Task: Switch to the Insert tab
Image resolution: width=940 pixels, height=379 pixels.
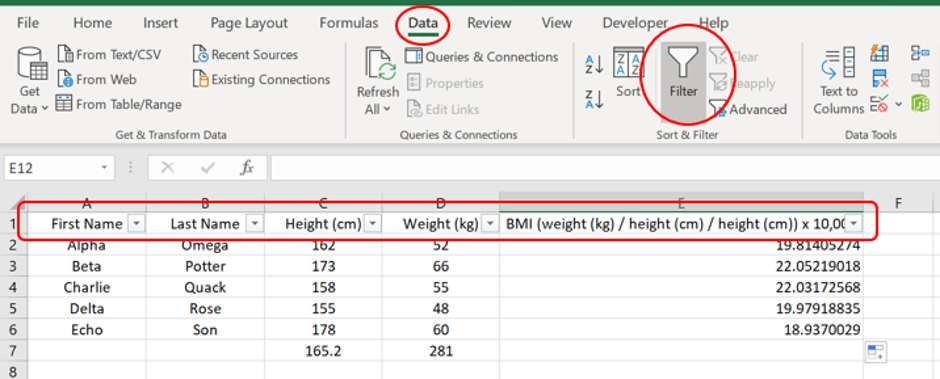Action: pos(161,23)
